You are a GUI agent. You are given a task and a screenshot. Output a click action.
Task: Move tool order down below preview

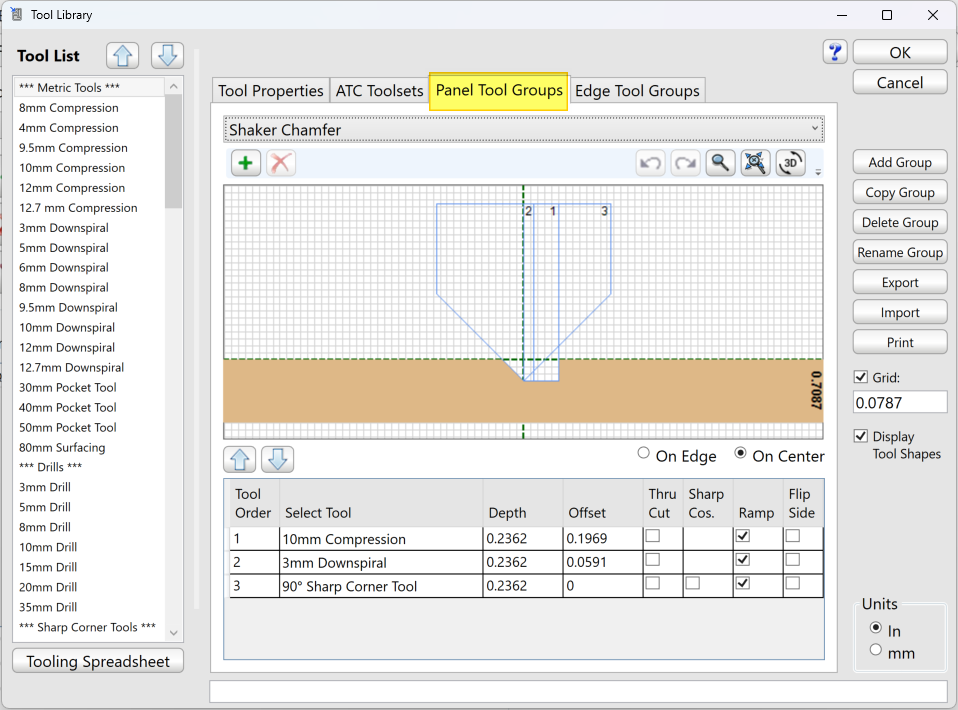277,459
